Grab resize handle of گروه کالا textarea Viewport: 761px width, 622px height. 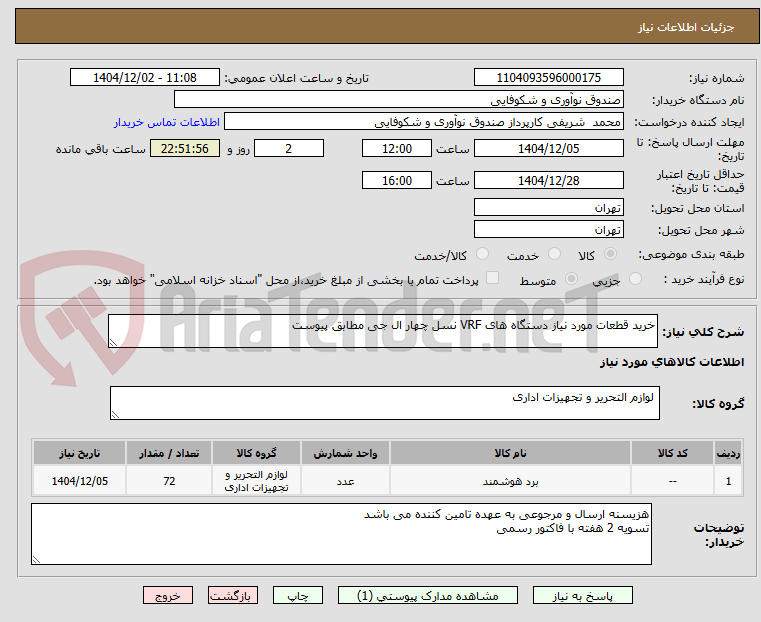[x=115, y=414]
